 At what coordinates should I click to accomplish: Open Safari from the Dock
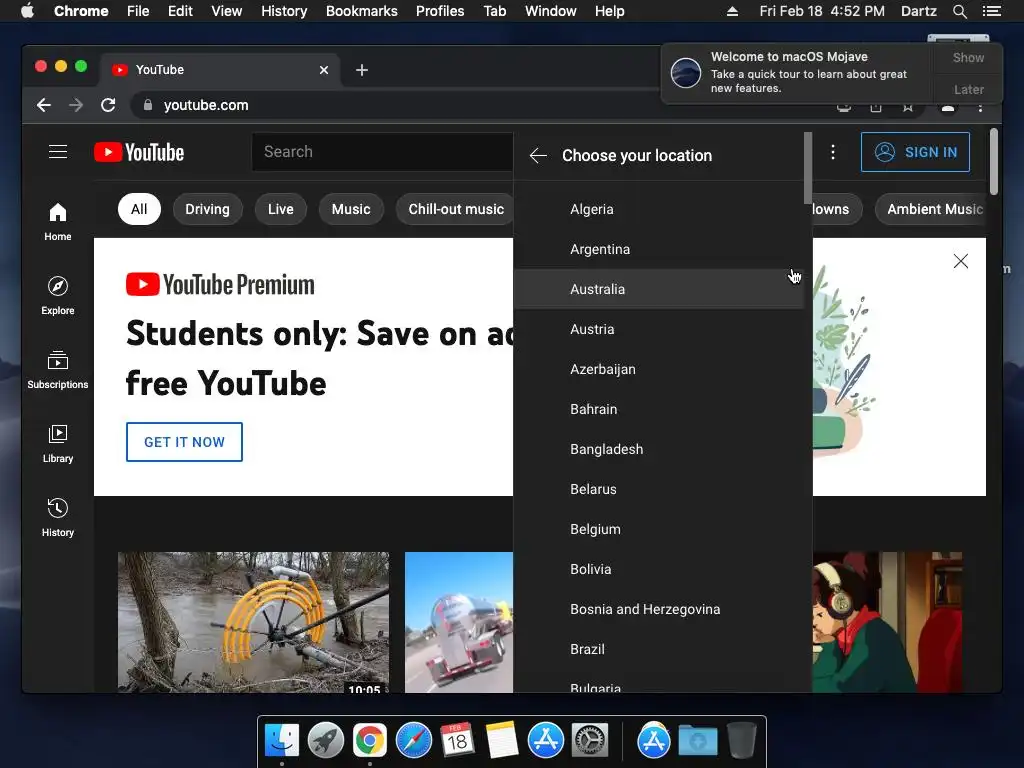413,740
